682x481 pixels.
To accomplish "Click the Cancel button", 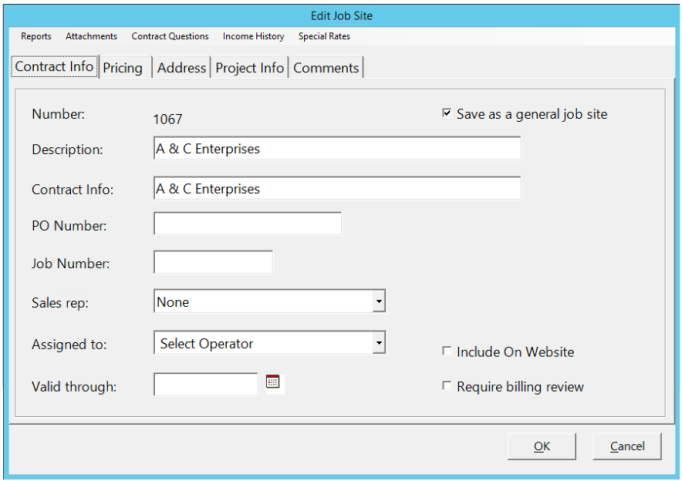I will click(627, 446).
